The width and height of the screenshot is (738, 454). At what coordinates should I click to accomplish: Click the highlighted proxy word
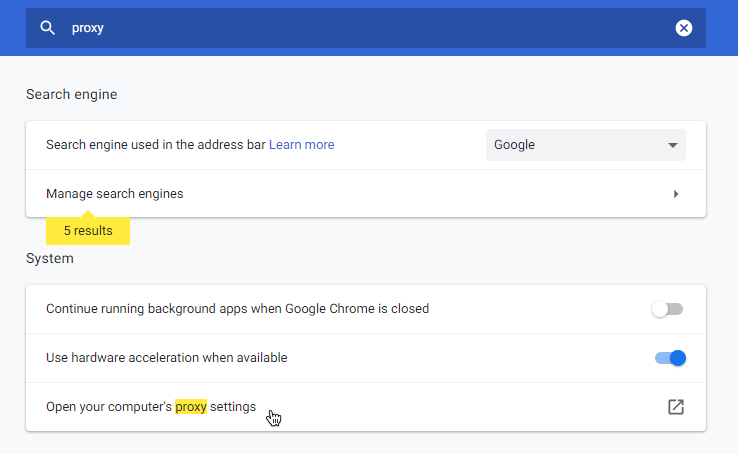click(x=191, y=407)
